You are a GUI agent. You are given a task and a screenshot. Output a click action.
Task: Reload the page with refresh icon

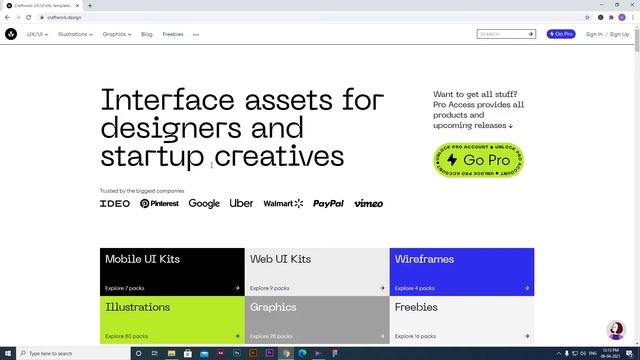29,18
